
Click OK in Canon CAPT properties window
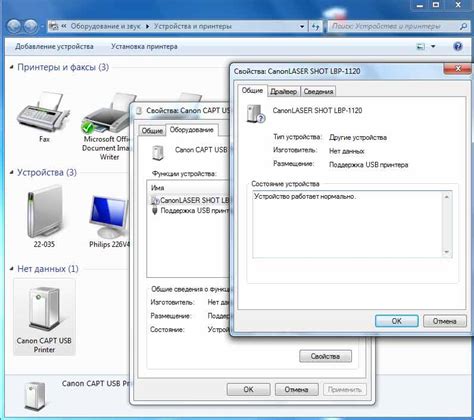[248, 389]
